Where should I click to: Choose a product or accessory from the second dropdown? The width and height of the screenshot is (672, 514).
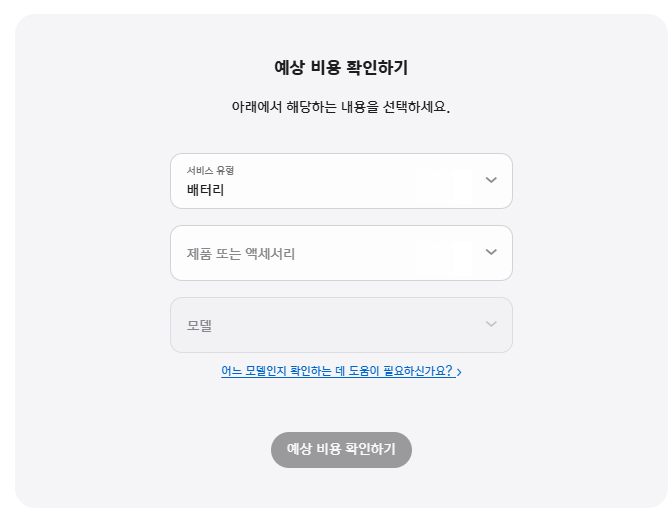click(341, 253)
